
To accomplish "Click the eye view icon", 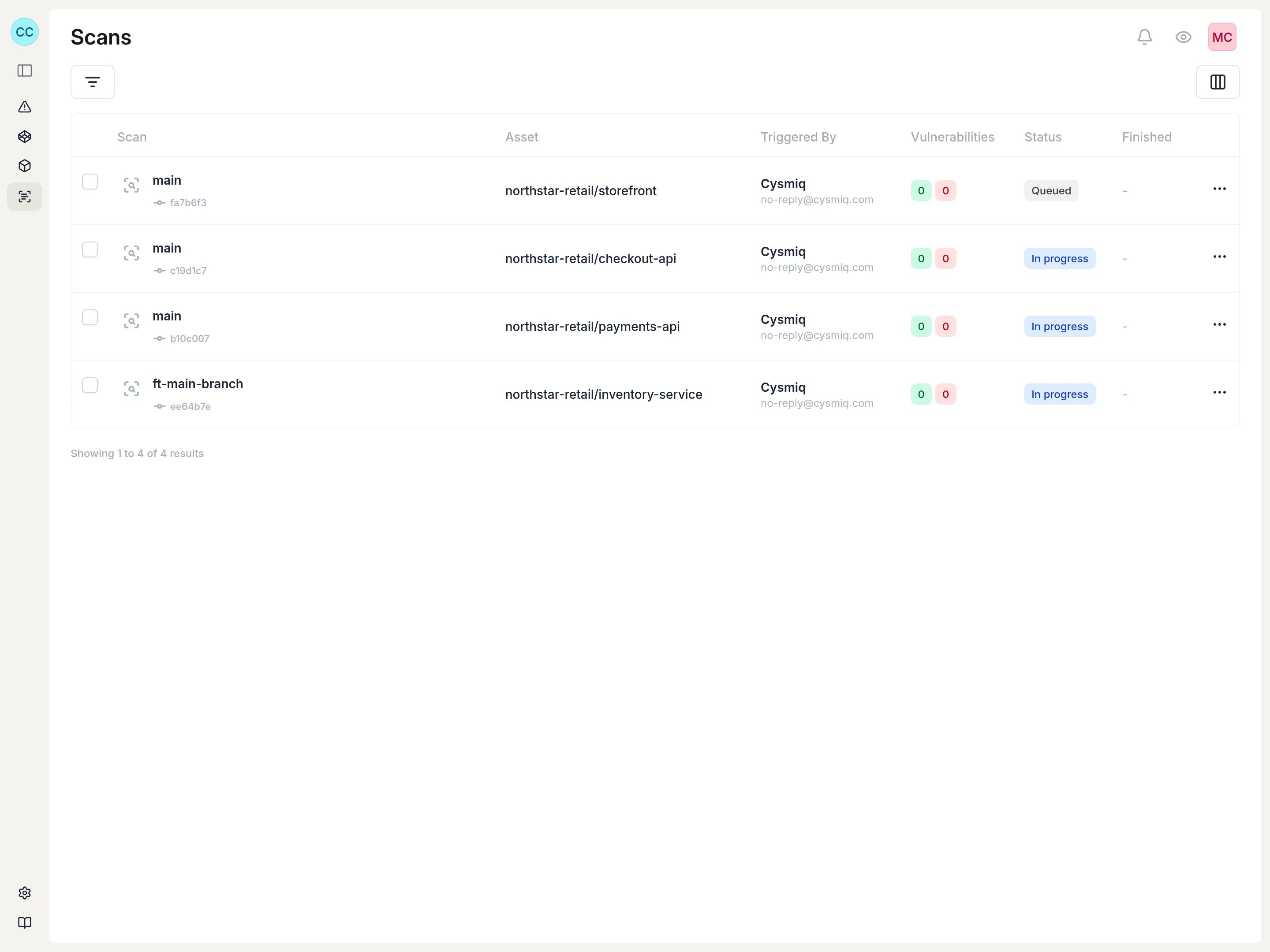I will pyautogui.click(x=1183, y=37).
